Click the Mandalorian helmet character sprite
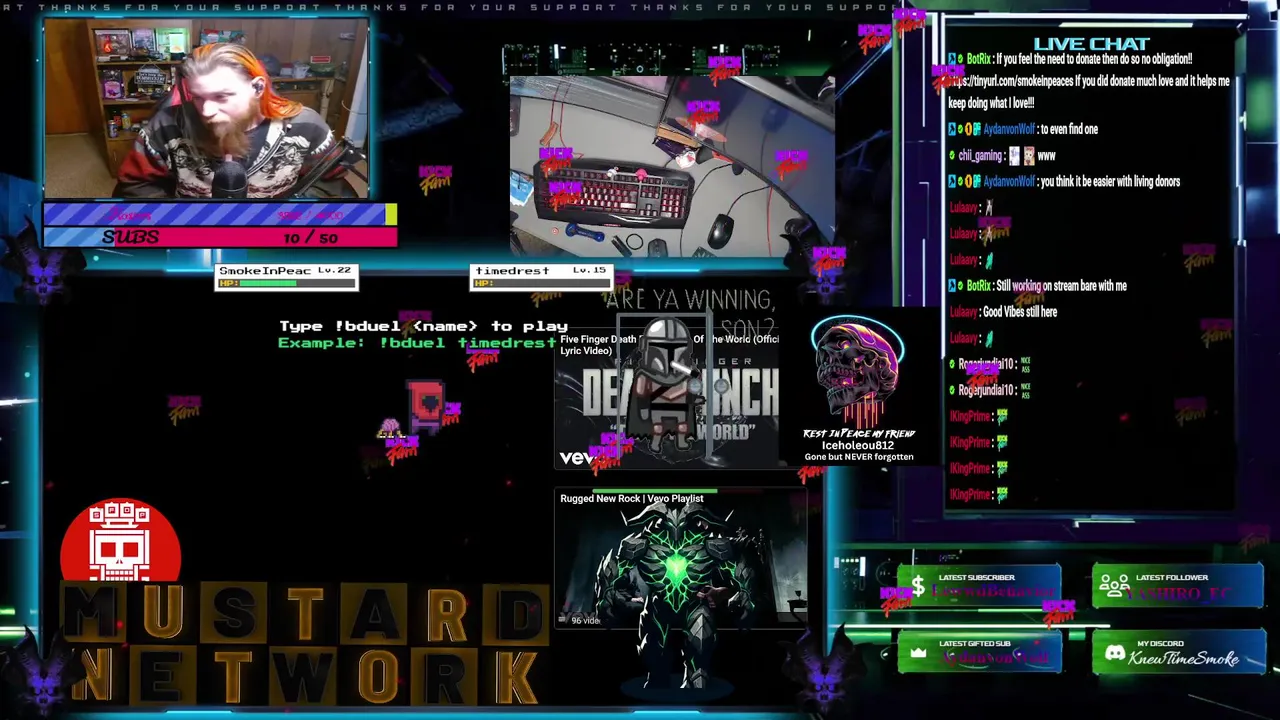The width and height of the screenshot is (1280, 720). click(x=665, y=385)
